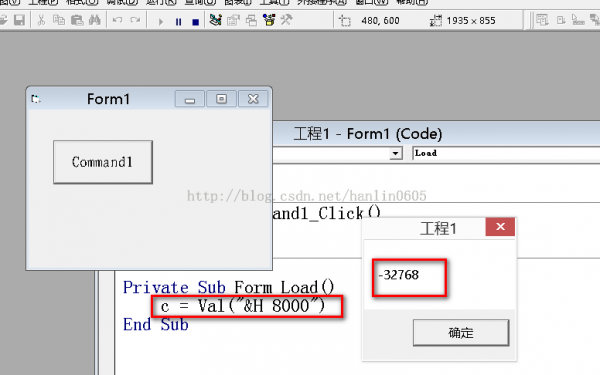Click the Private Sub Form_Load() code line
This screenshot has height=375, width=600.
pos(228,287)
